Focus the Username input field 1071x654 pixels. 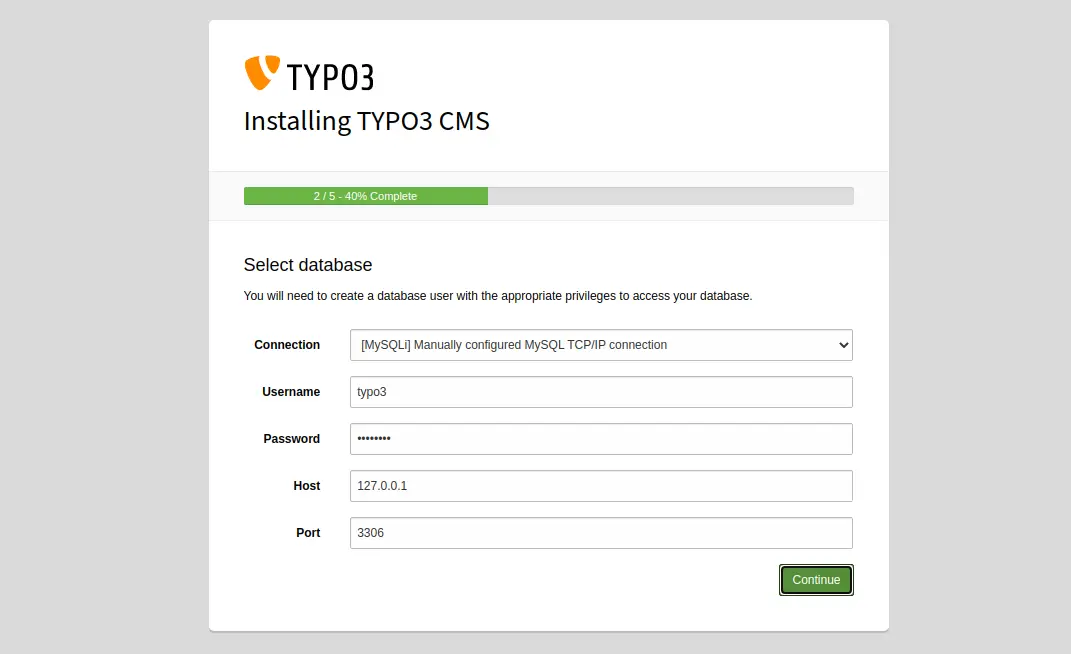pyautogui.click(x=600, y=392)
